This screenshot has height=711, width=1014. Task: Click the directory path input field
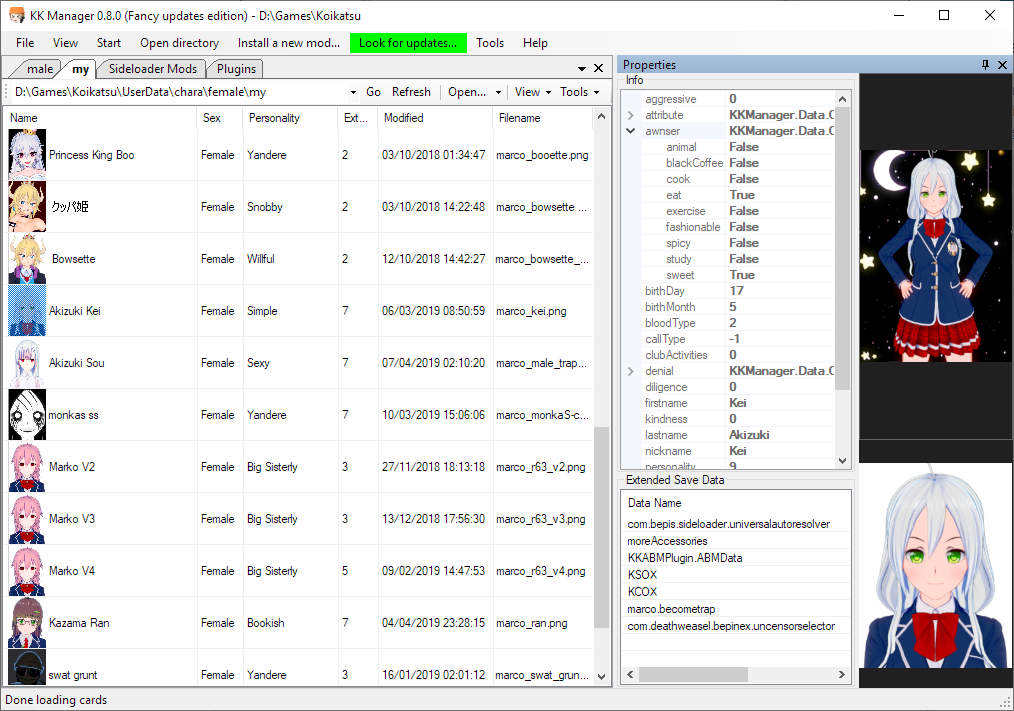(x=180, y=92)
